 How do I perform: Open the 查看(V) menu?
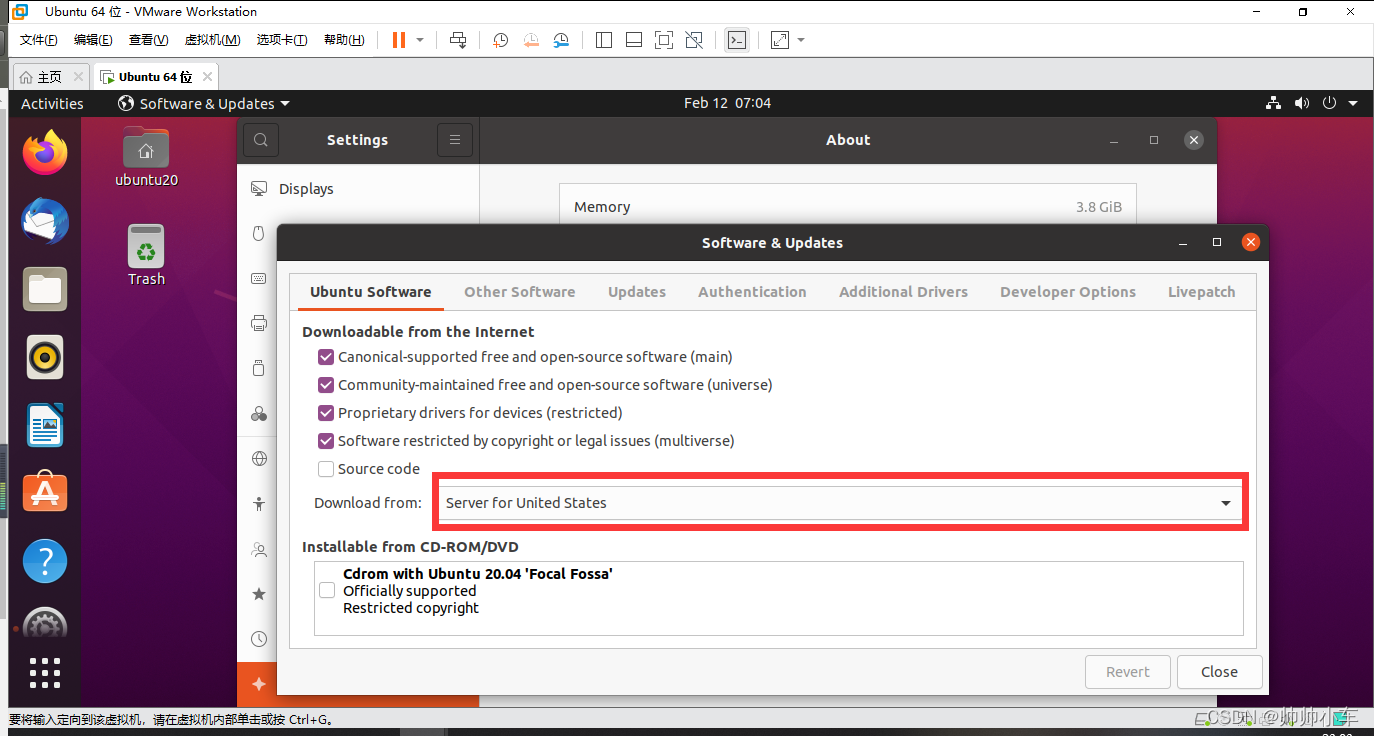(x=148, y=40)
